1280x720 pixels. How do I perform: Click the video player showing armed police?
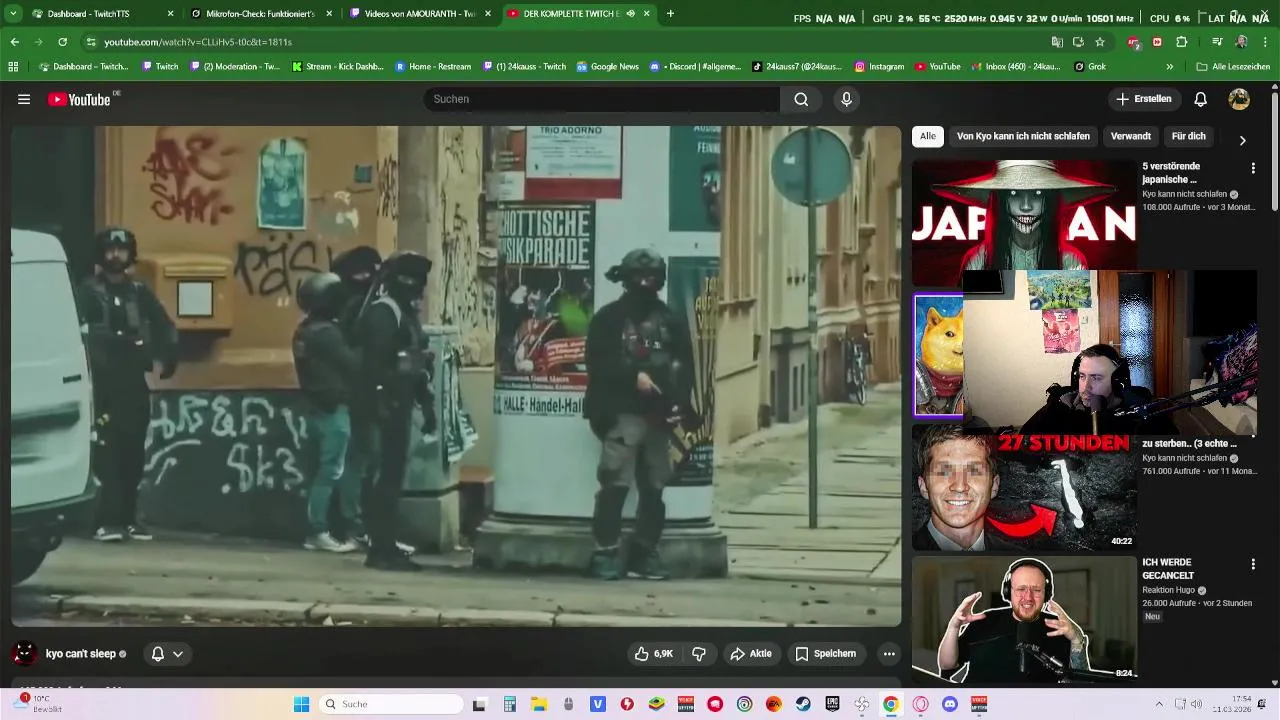[456, 376]
